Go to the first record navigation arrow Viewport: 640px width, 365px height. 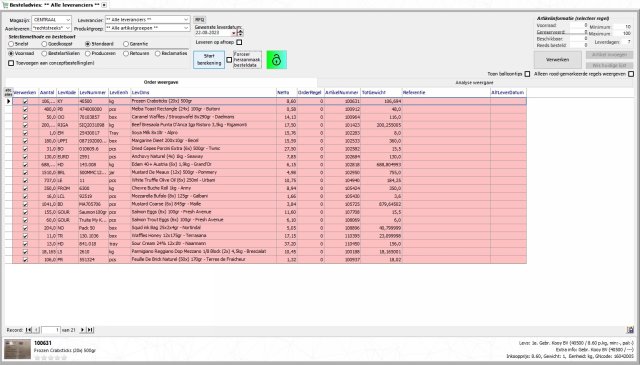[x=28, y=330]
